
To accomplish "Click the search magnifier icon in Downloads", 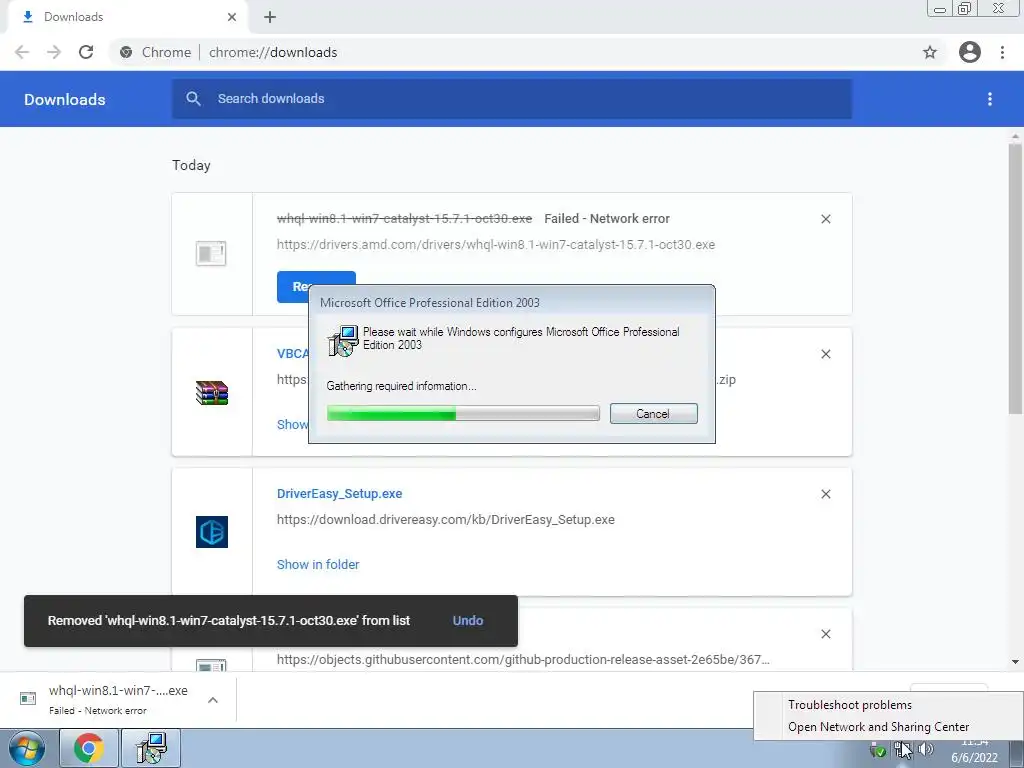I will pyautogui.click(x=193, y=99).
